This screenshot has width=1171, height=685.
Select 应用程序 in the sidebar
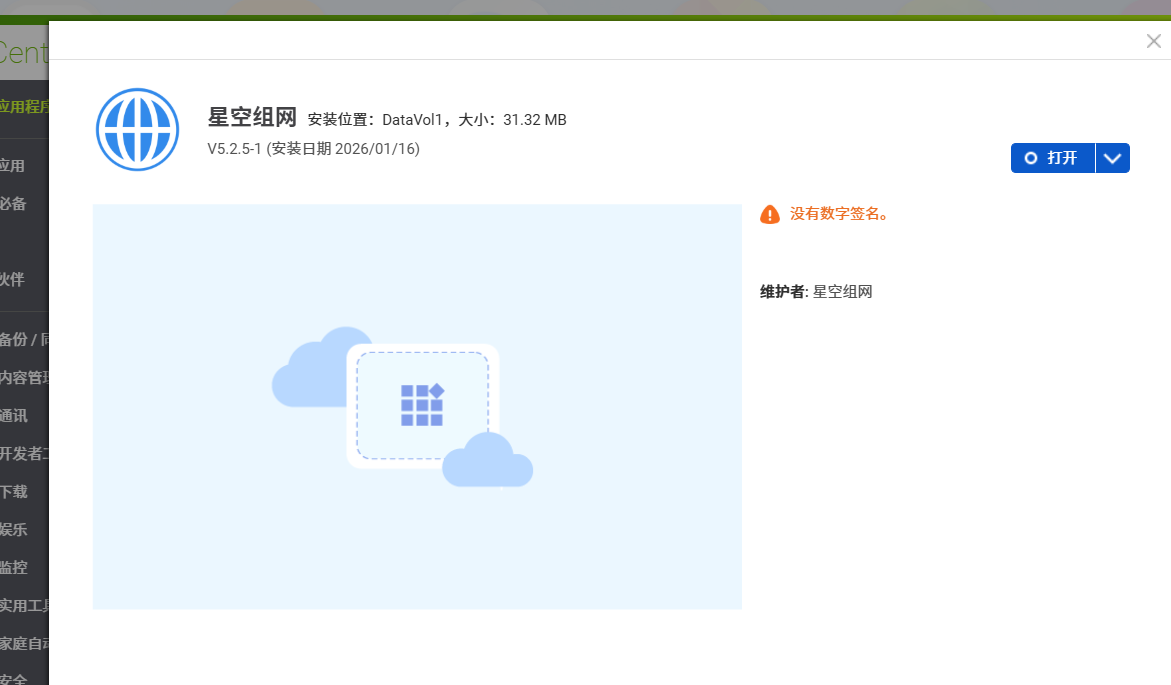tap(24, 106)
